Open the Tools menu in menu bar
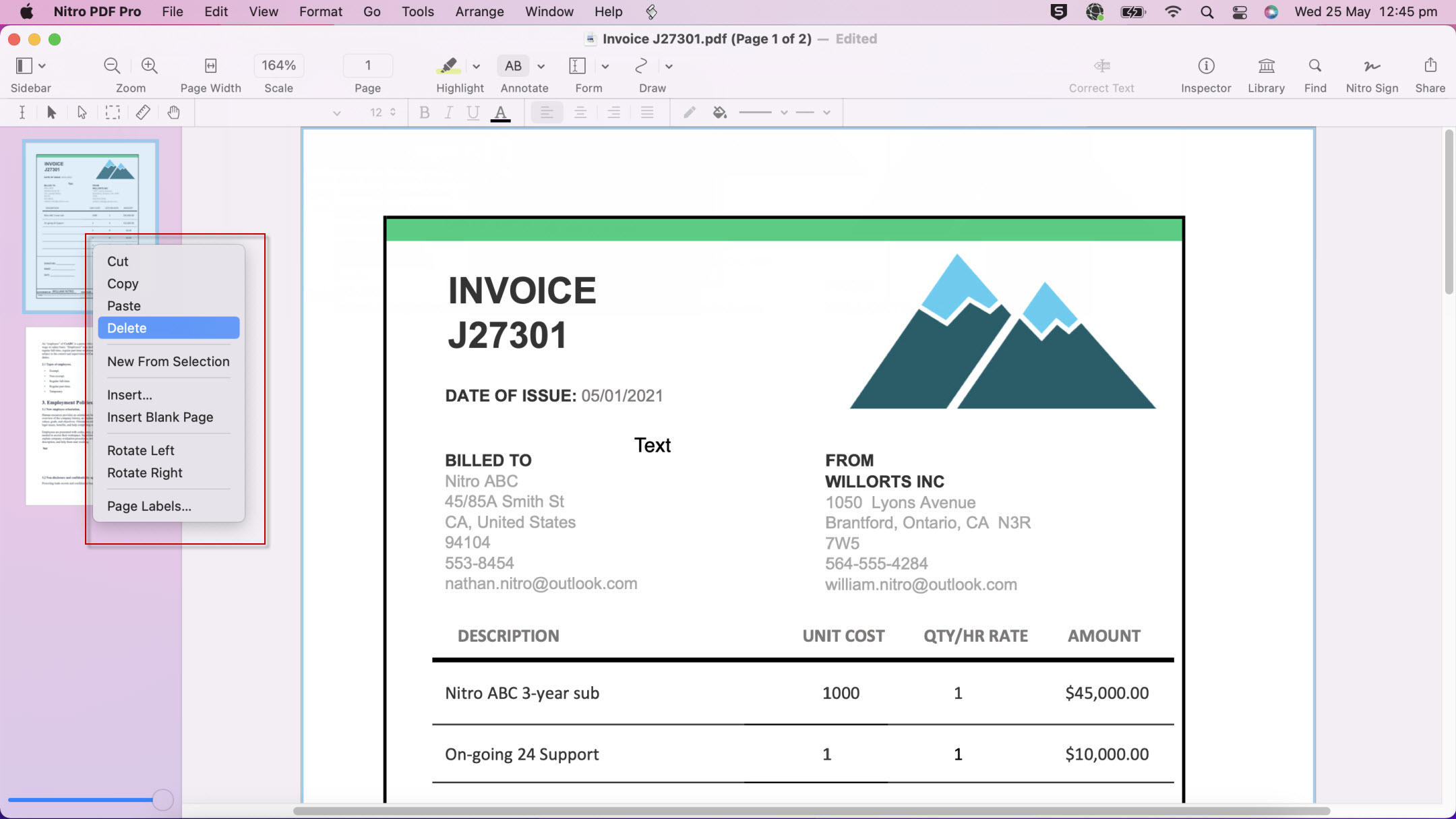This screenshot has height=819, width=1456. tap(417, 11)
